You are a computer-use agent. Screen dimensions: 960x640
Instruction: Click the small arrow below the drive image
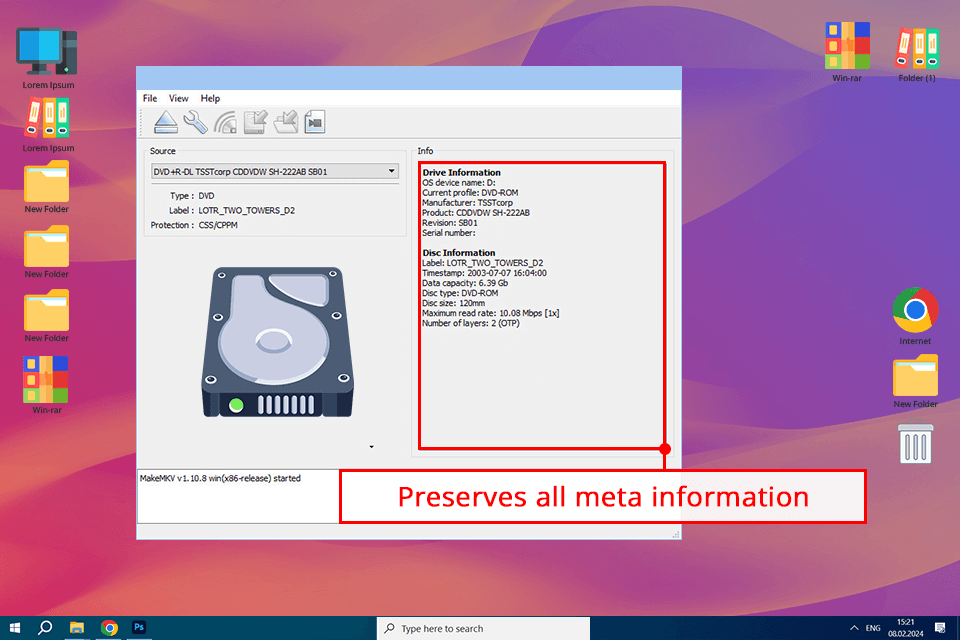[371, 447]
